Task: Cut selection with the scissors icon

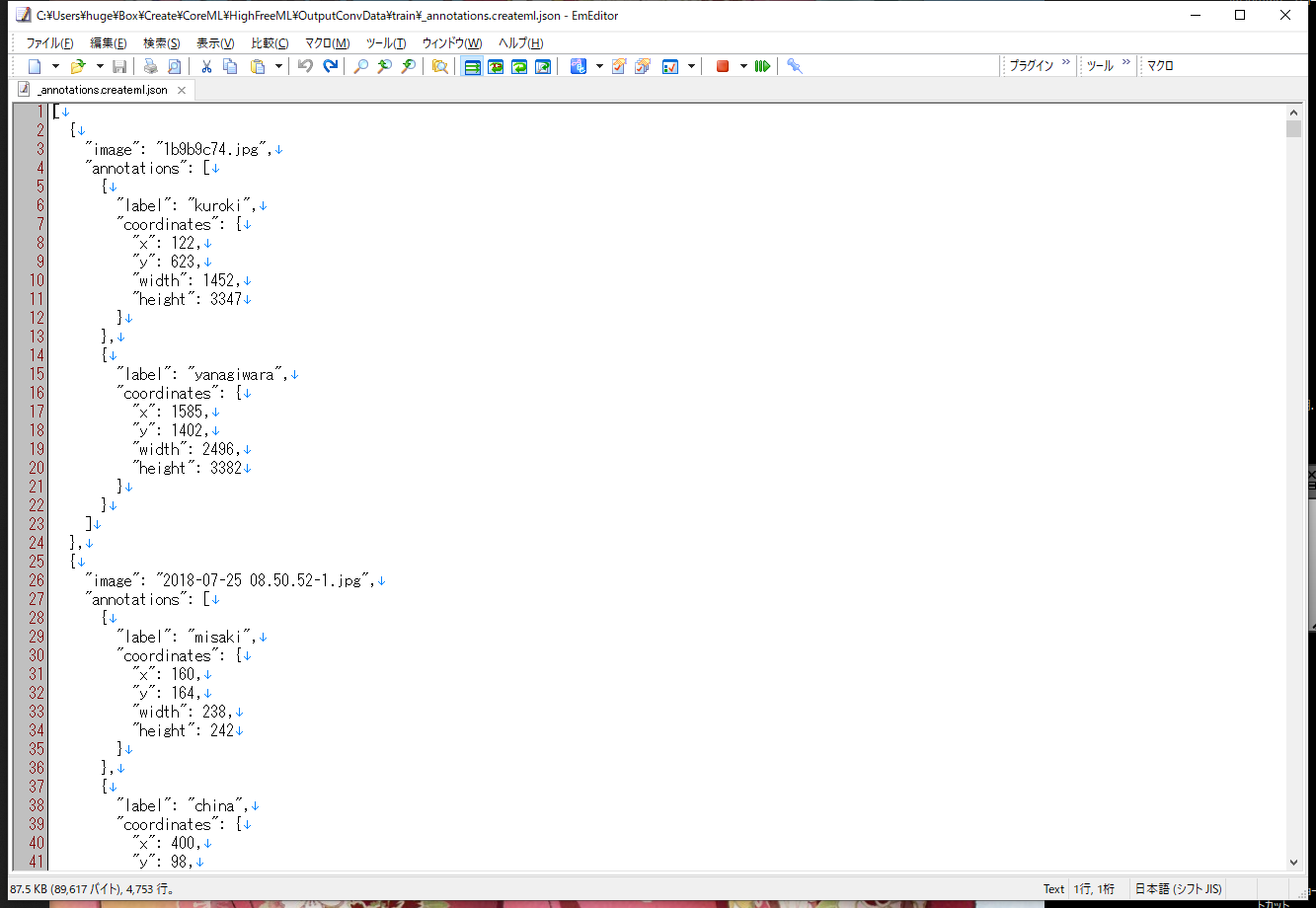Action: (x=206, y=66)
